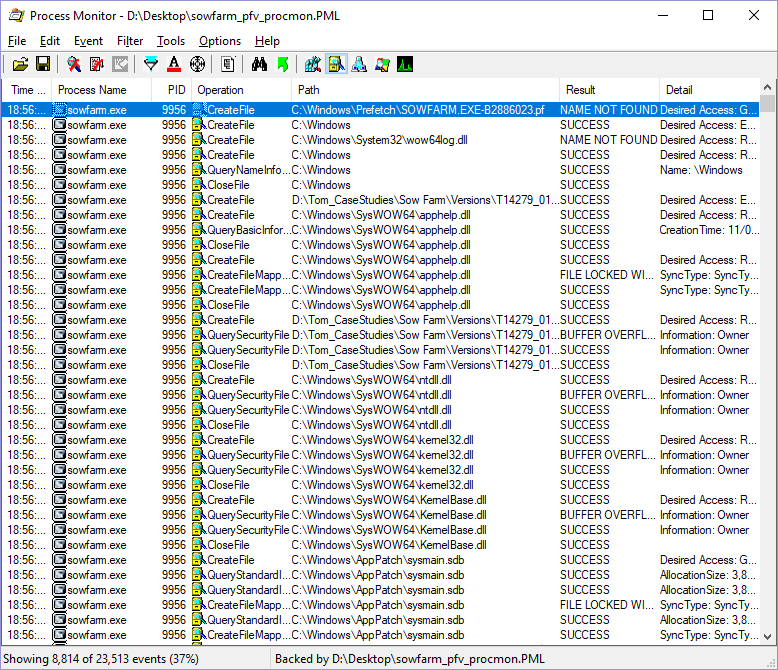Click the scrollbar up arrow
Viewport: 778px width, 670px height.
768,87
